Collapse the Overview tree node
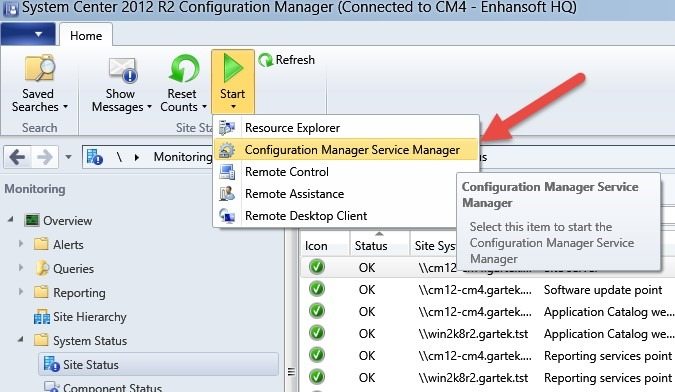The width and height of the screenshot is (675, 392). click(x=11, y=220)
